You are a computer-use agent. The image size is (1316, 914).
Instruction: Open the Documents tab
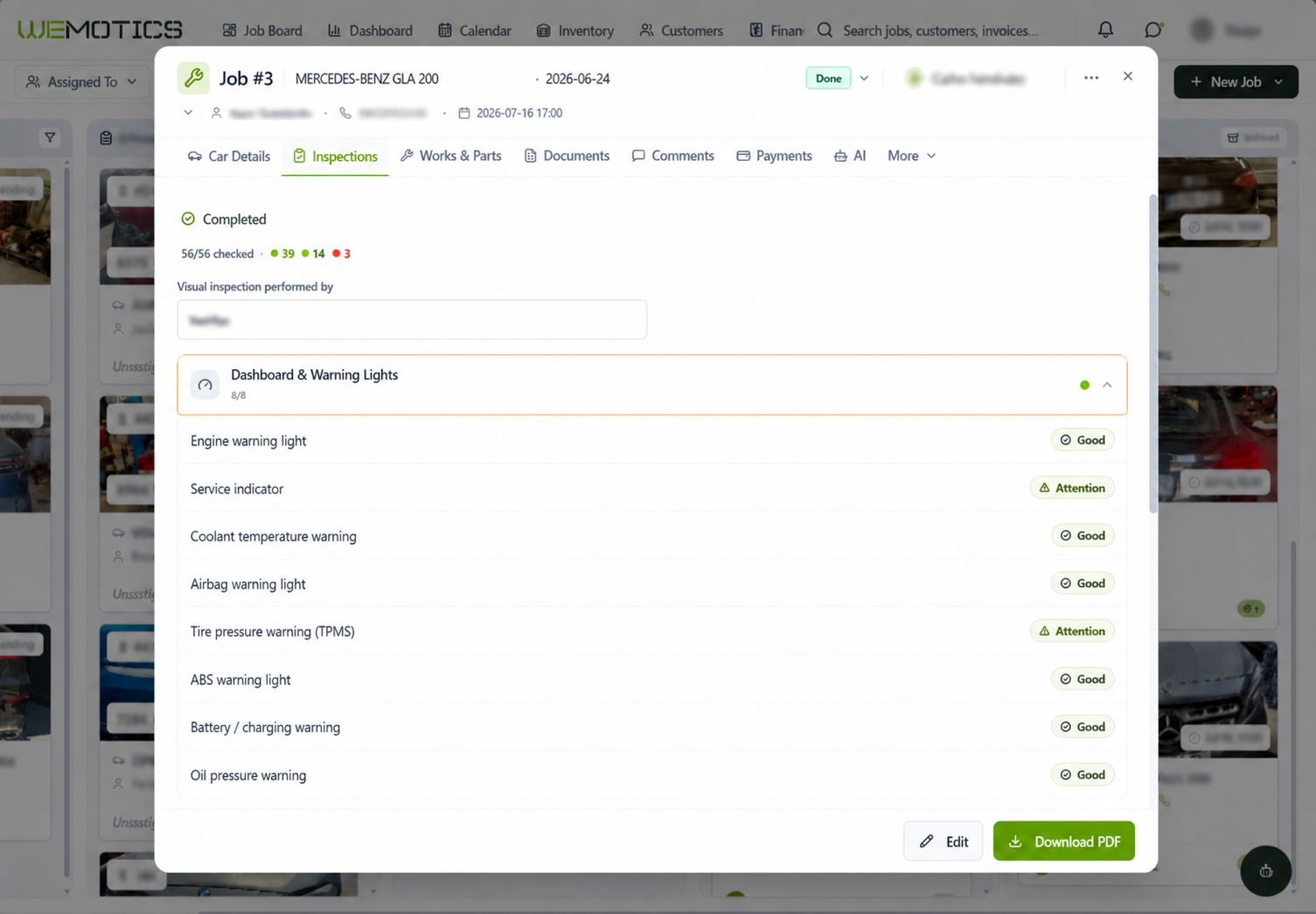(x=567, y=156)
